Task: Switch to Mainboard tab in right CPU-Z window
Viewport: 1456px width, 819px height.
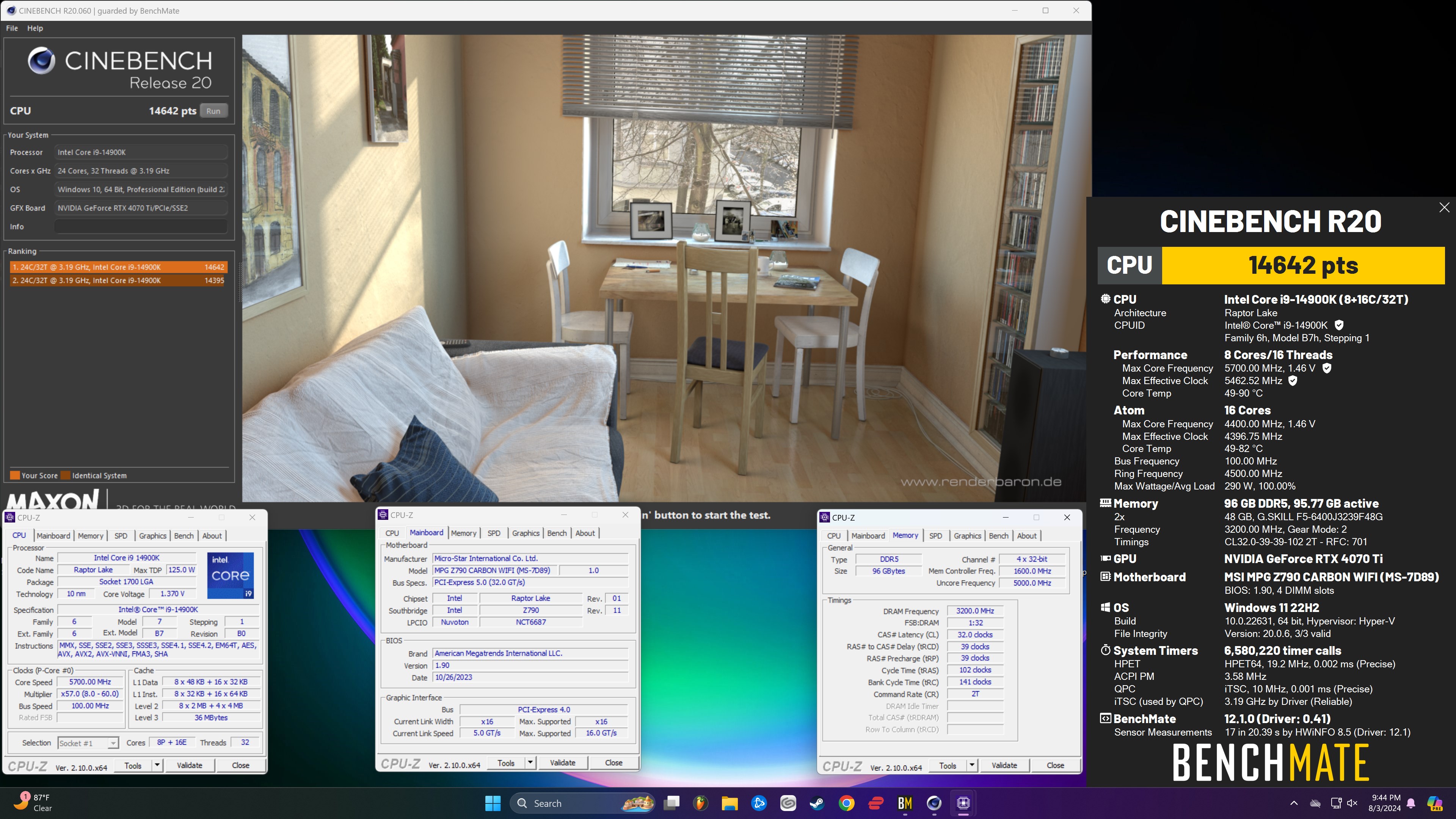Action: [x=868, y=536]
